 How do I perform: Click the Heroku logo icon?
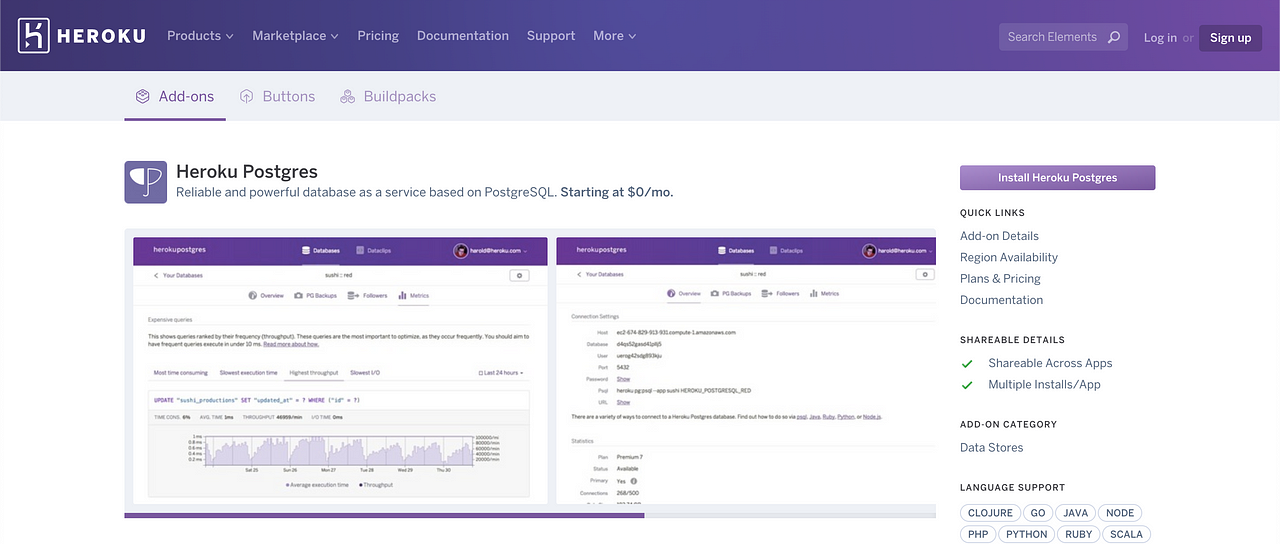click(x=33, y=36)
